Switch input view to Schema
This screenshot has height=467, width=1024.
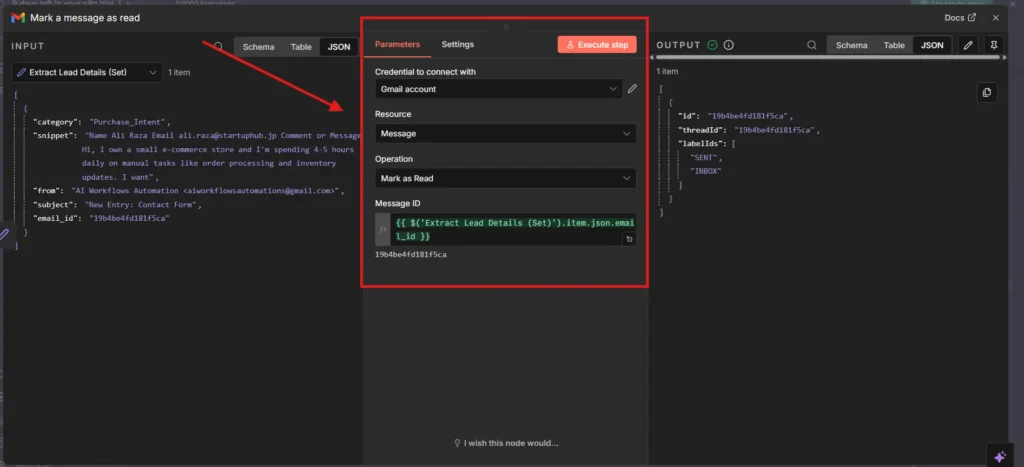click(259, 47)
